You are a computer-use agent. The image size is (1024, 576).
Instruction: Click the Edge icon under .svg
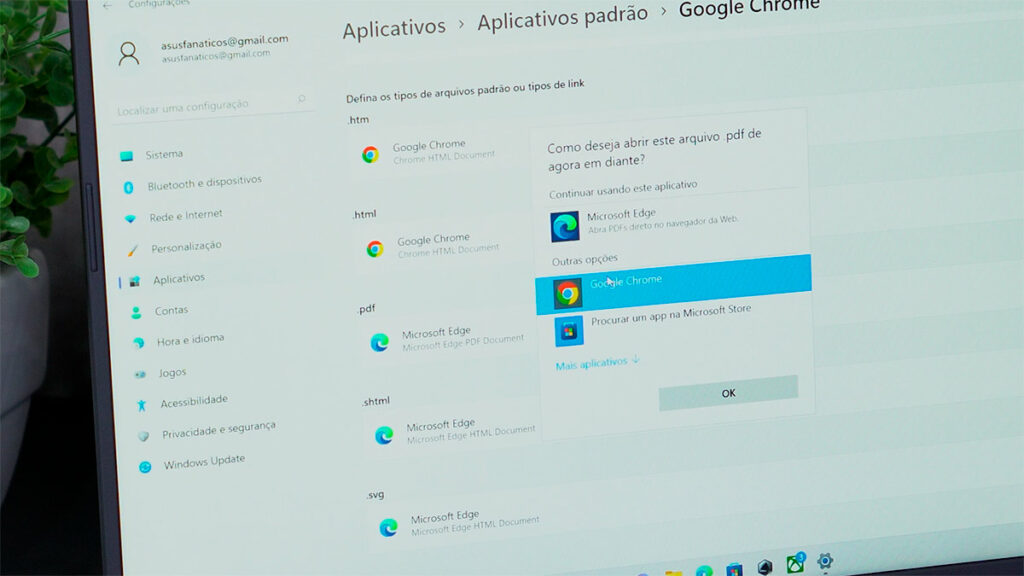[389, 527]
